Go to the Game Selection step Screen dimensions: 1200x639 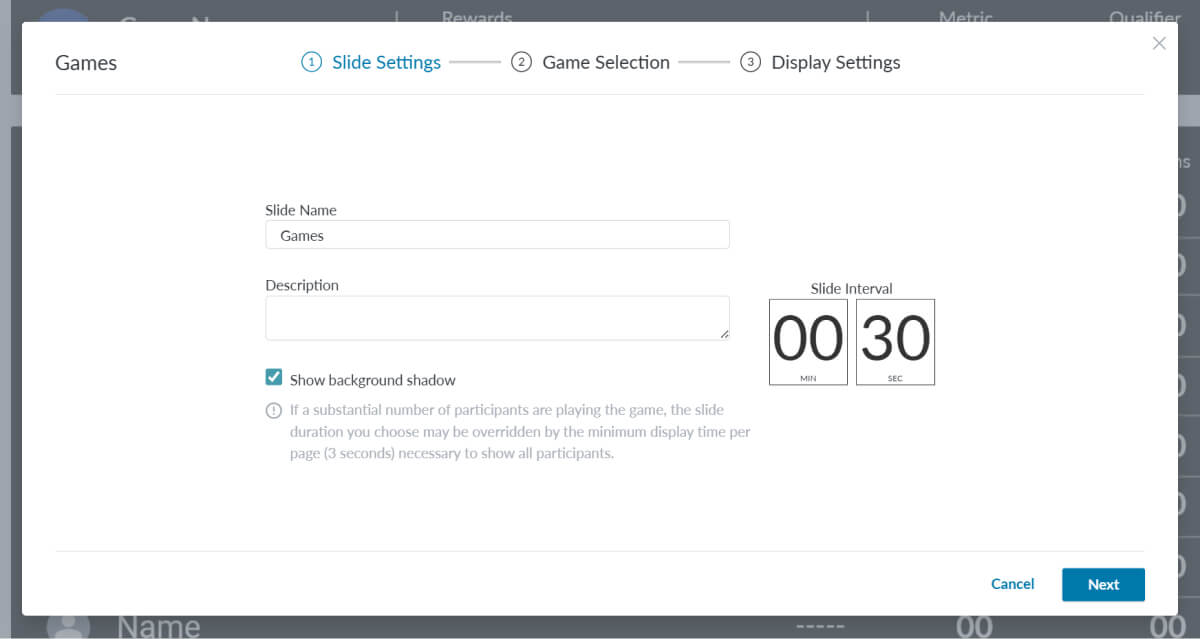(x=606, y=62)
